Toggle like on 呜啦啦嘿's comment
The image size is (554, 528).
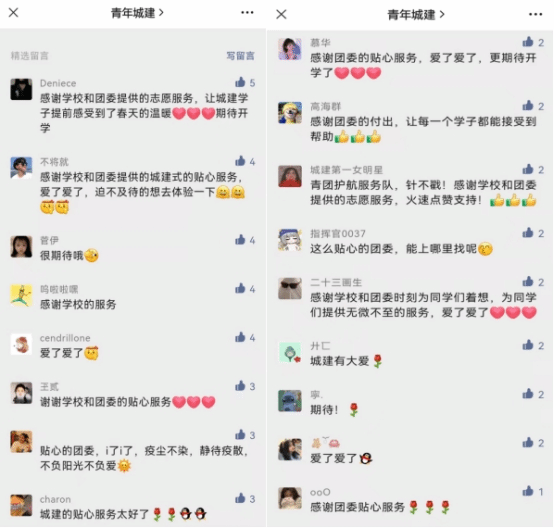click(240, 288)
